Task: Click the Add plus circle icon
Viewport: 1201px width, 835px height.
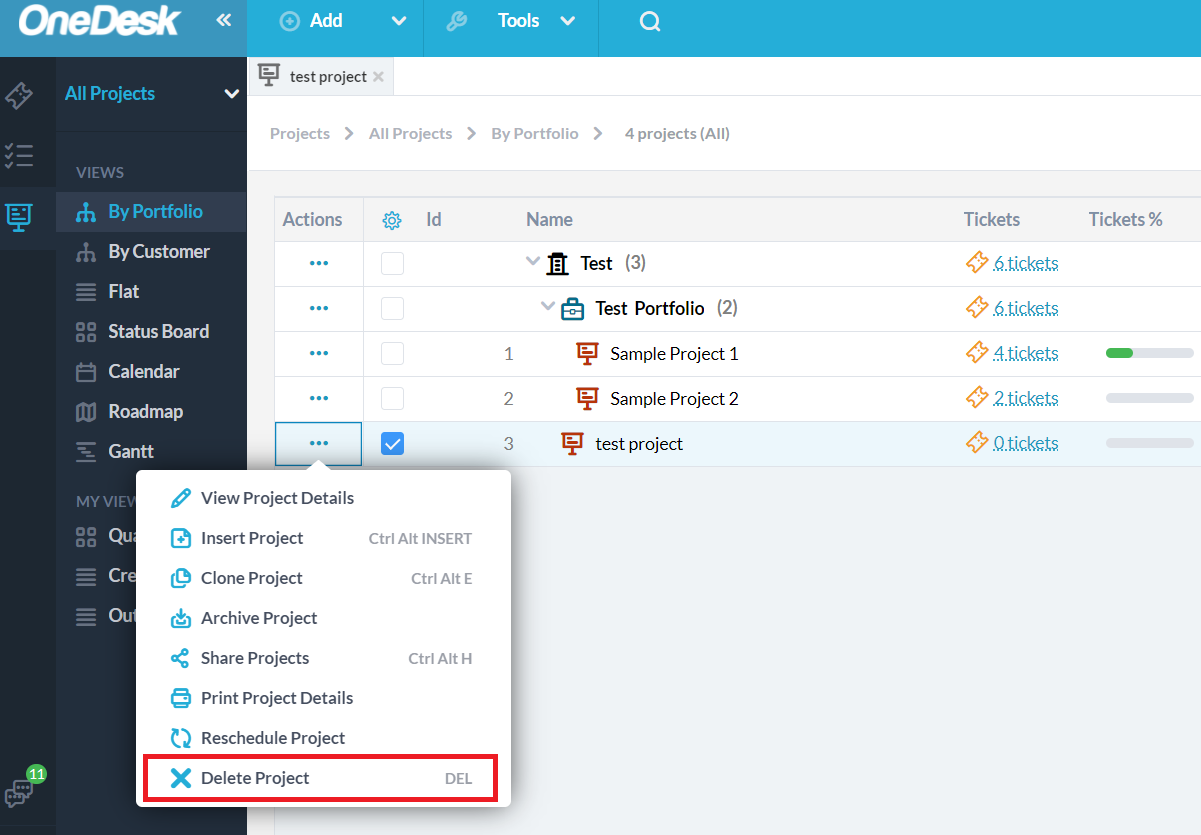Action: tap(290, 21)
